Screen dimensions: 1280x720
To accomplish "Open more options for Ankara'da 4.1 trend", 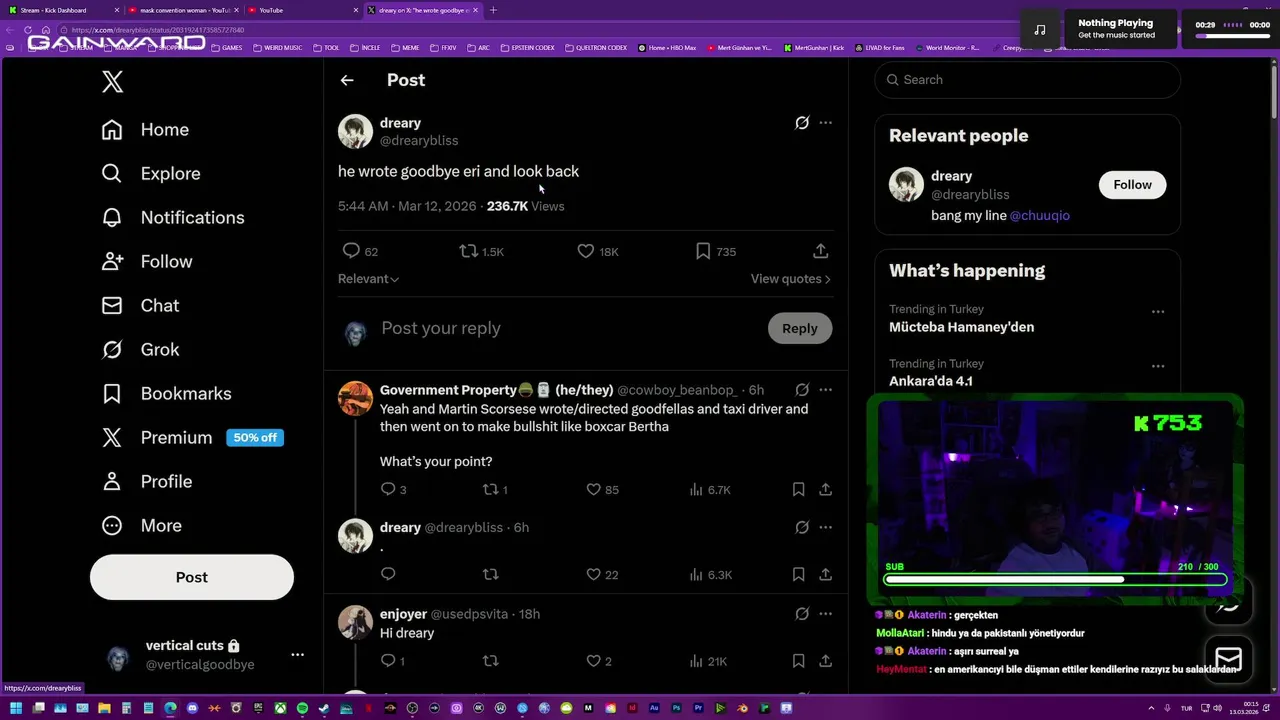I will 1158,366.
